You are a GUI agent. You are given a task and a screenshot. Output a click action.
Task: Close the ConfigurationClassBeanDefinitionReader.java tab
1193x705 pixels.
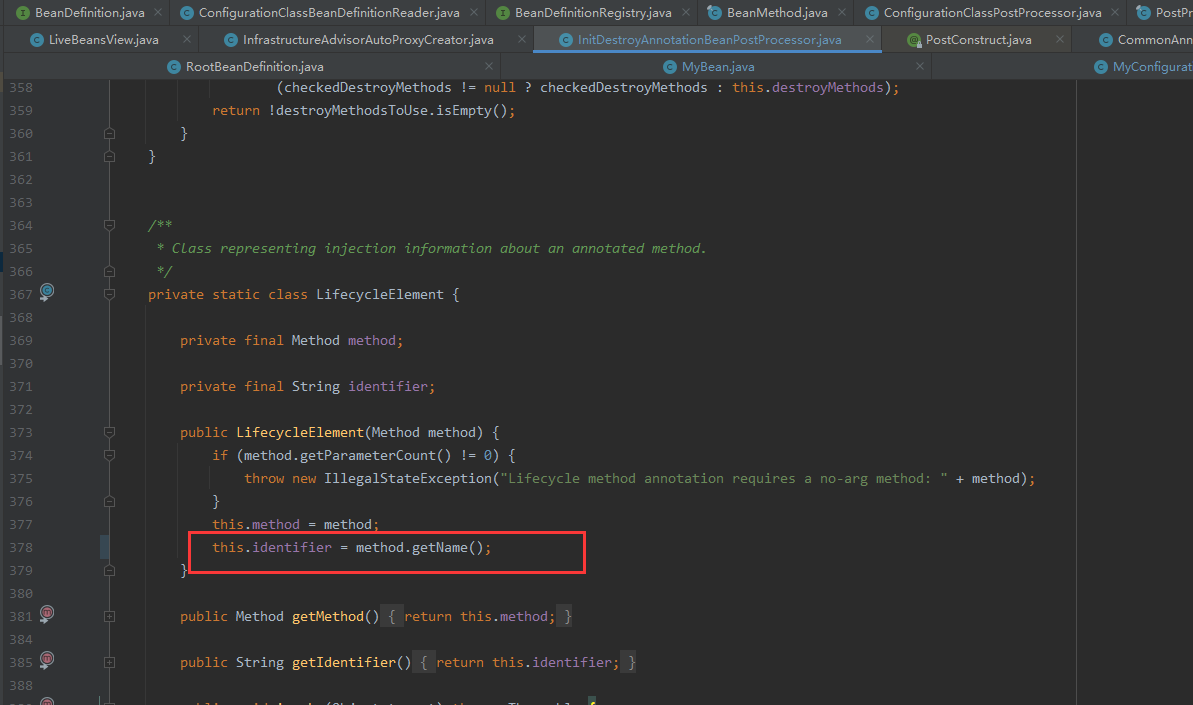point(474,12)
